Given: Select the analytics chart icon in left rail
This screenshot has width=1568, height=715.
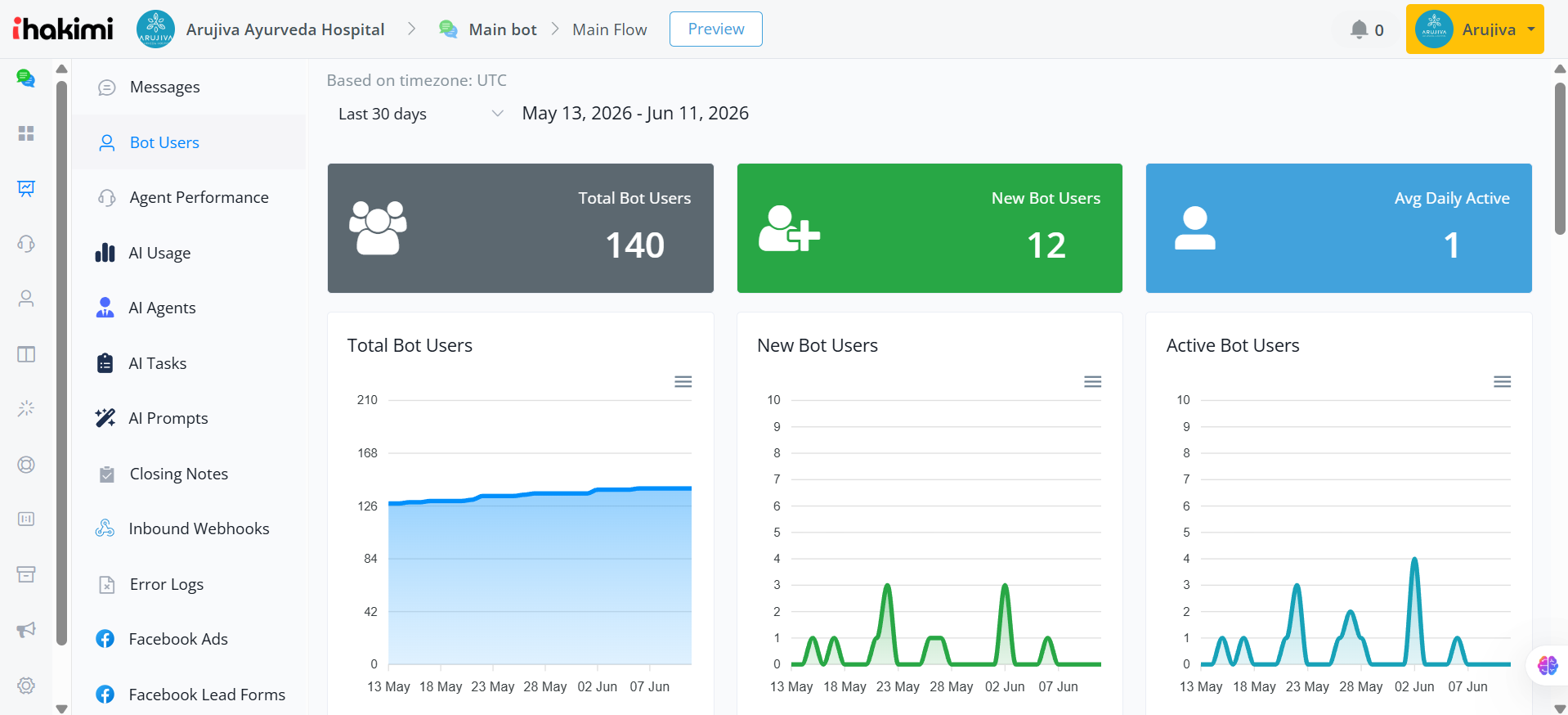Looking at the screenshot, I should pyautogui.click(x=26, y=189).
